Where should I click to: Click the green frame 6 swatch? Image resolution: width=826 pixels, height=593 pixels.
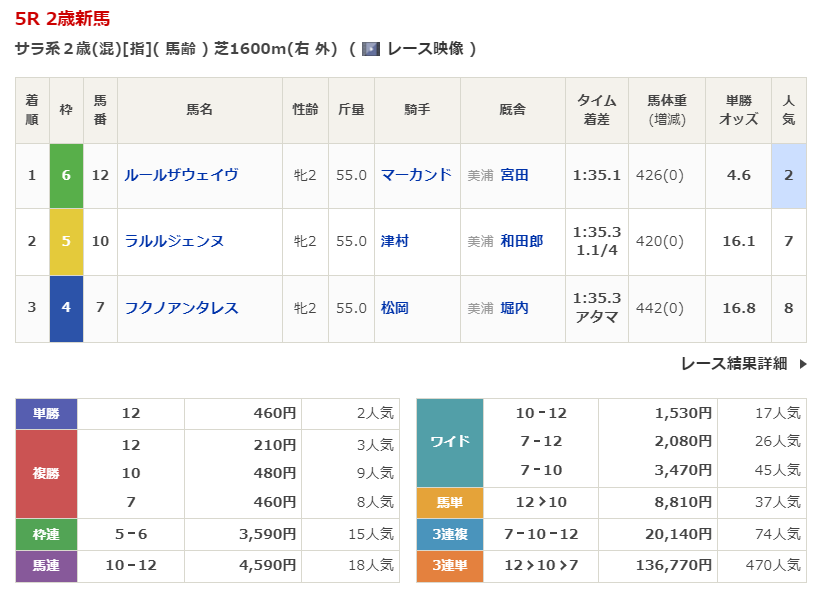[66, 175]
